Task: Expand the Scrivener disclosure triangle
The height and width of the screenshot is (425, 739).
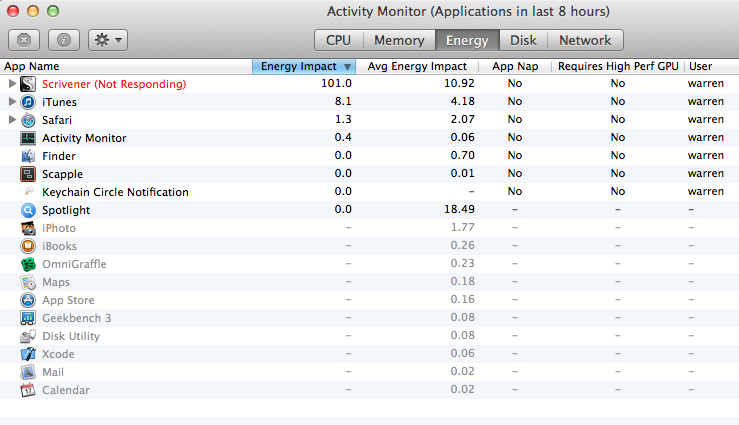Action: click(12, 84)
